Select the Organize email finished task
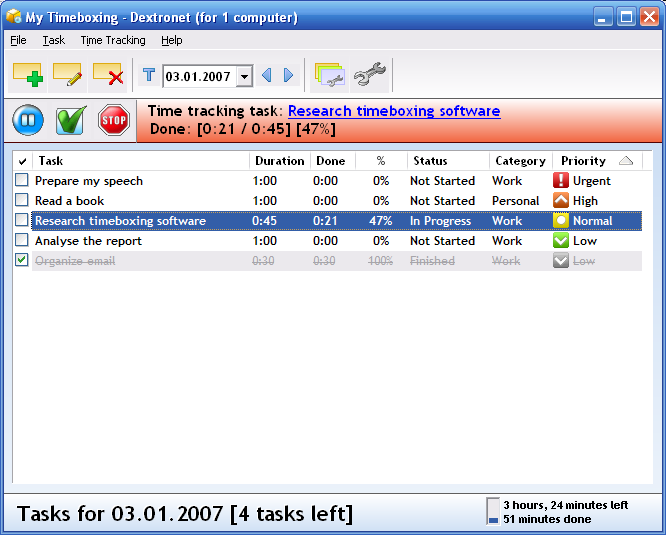Screen dimensions: 666x535 (336, 261)
